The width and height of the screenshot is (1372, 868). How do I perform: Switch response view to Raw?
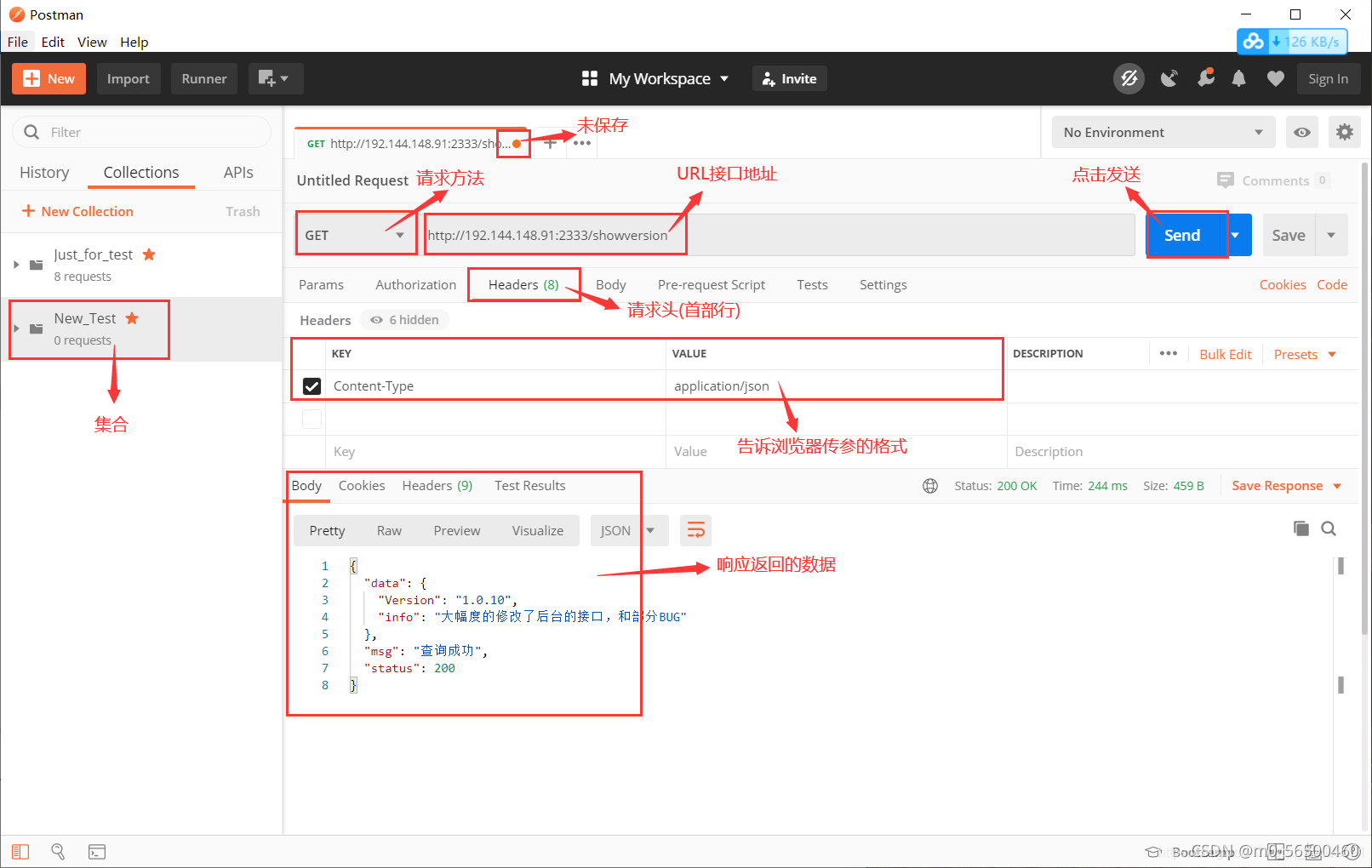(x=389, y=531)
